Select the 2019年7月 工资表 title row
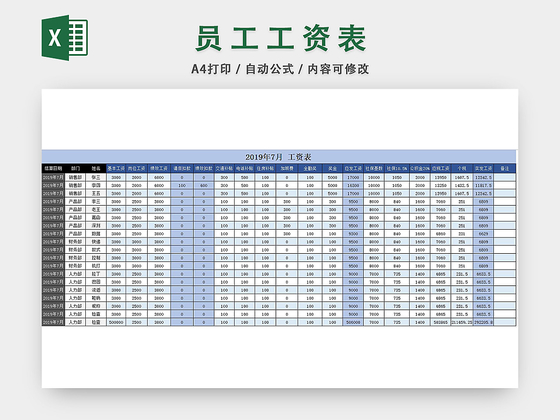This screenshot has height=420, width=560. pos(279,157)
